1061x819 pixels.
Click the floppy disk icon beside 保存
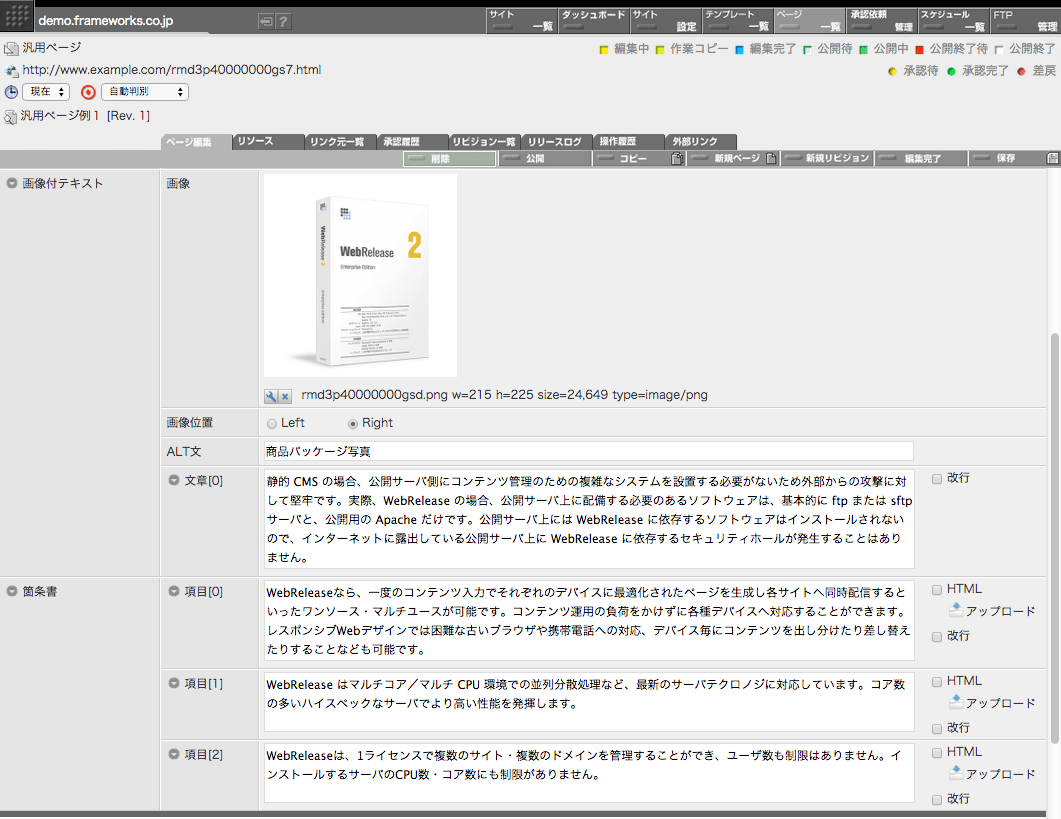[1052, 158]
